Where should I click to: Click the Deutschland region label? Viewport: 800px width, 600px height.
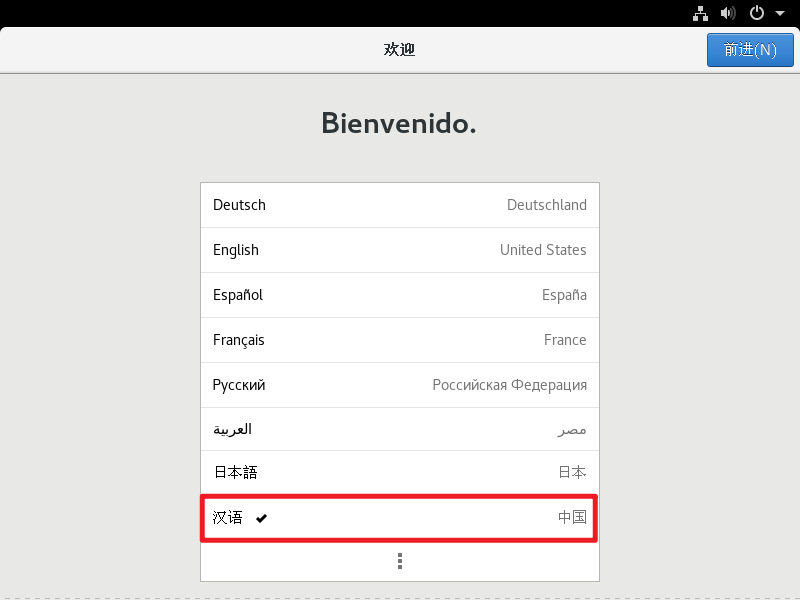546,205
